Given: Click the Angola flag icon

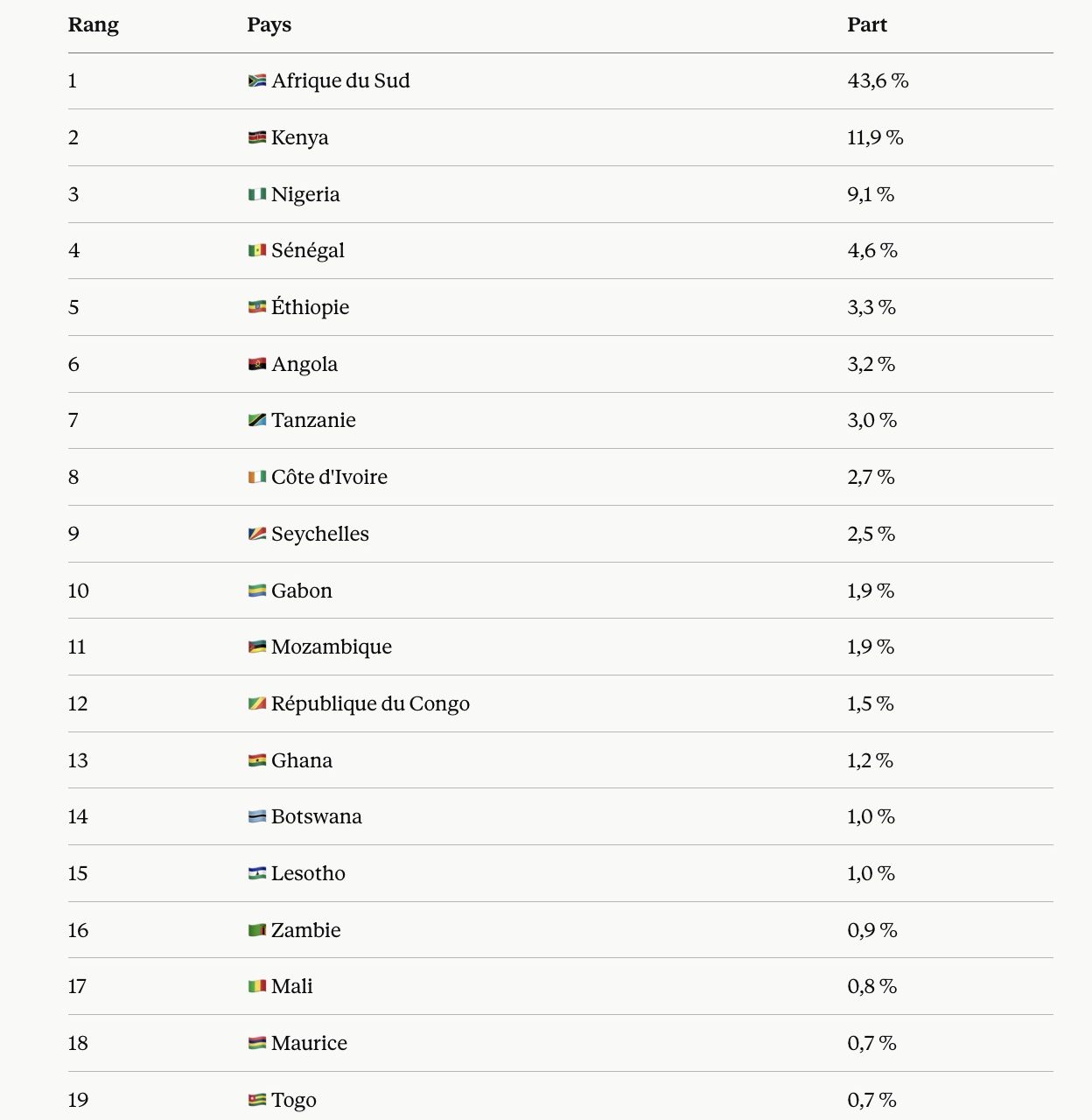Looking at the screenshot, I should (257, 364).
